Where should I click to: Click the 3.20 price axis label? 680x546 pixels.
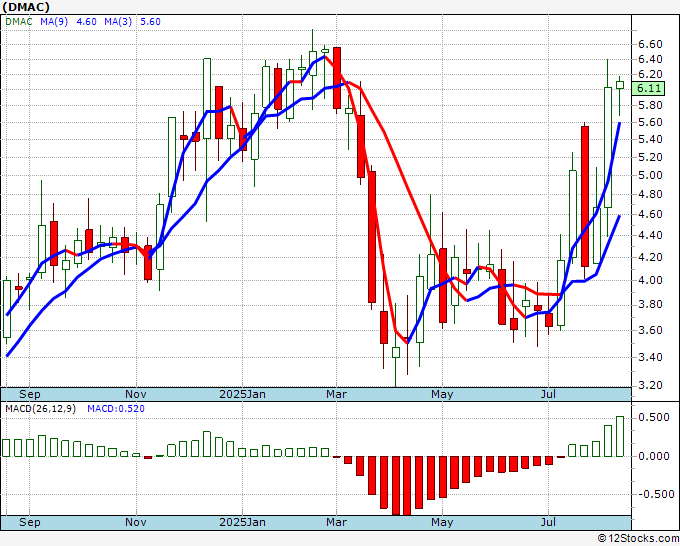coord(650,385)
